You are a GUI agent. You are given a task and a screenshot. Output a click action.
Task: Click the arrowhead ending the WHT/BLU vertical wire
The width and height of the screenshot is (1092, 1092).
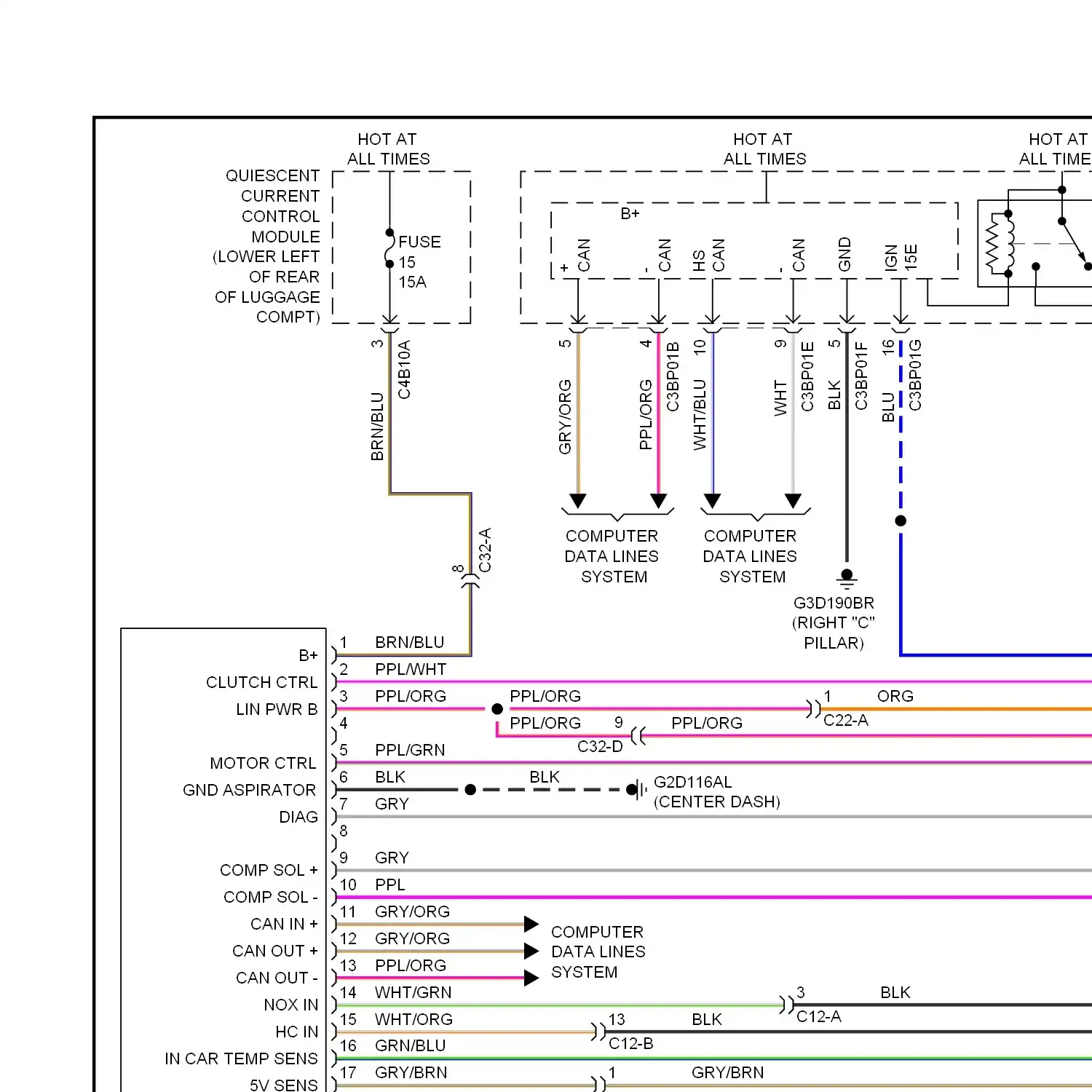click(713, 501)
